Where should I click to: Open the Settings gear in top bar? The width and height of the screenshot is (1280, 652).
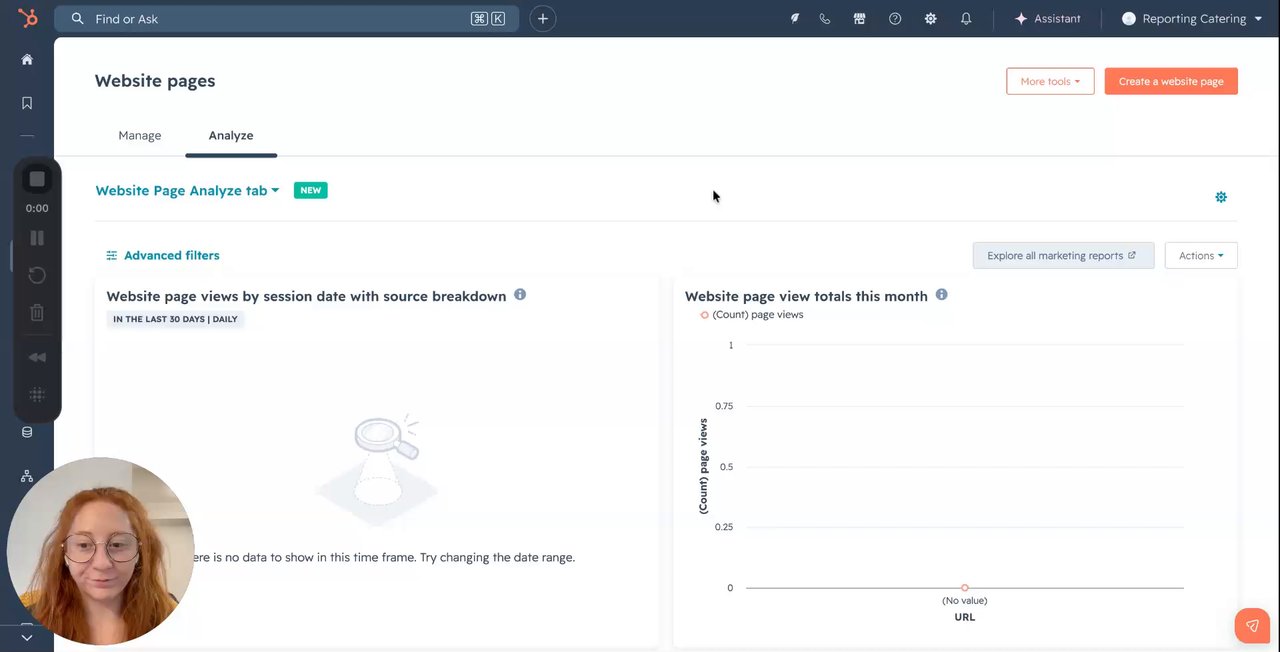click(x=931, y=19)
